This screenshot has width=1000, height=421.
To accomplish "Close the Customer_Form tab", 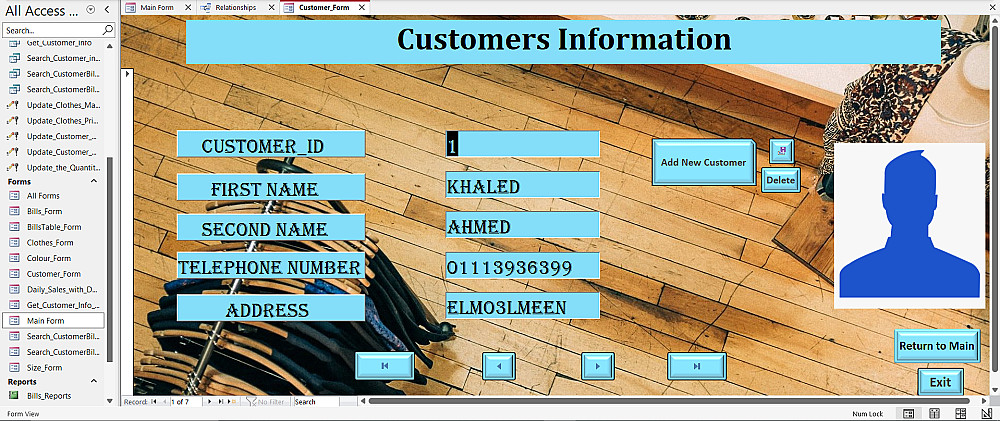I will pos(363,7).
